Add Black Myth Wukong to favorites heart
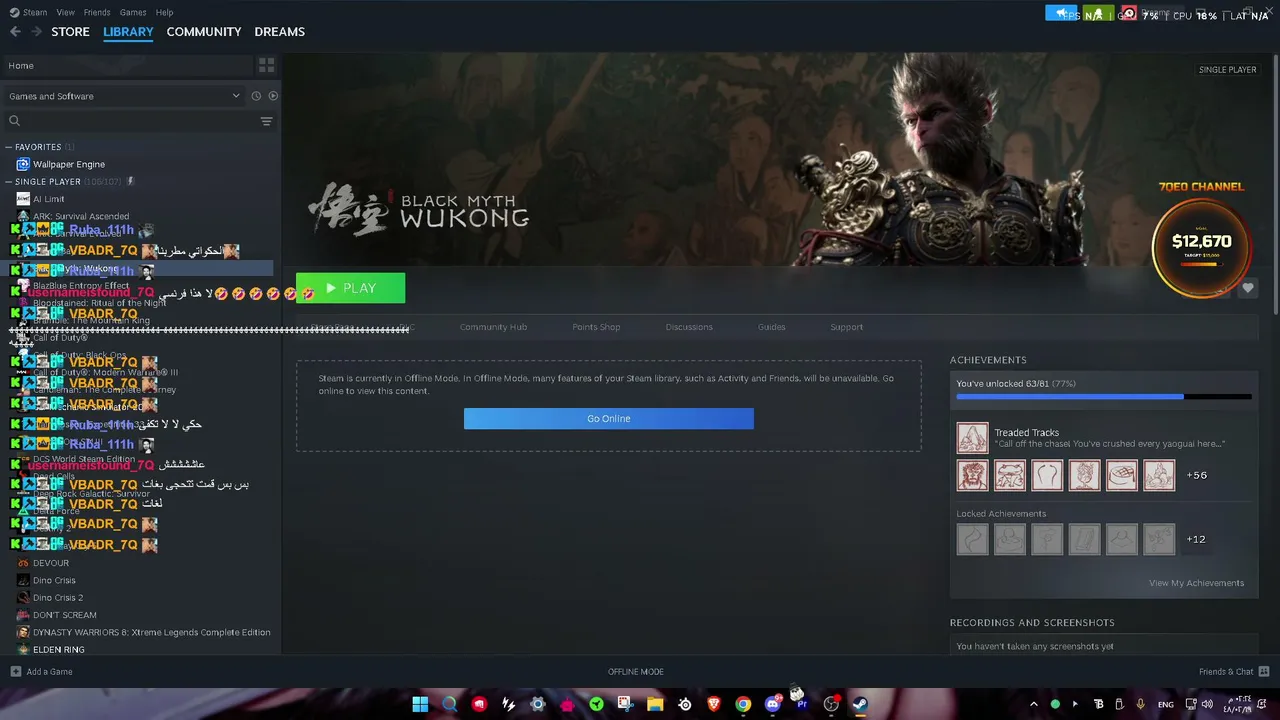1280x720 pixels. pos(1248,288)
